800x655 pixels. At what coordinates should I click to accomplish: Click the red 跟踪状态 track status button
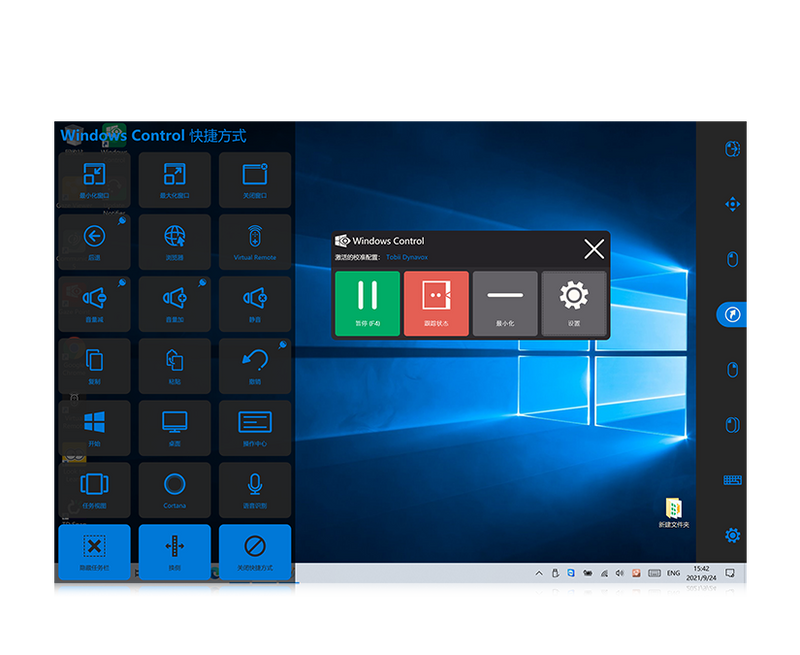436,303
